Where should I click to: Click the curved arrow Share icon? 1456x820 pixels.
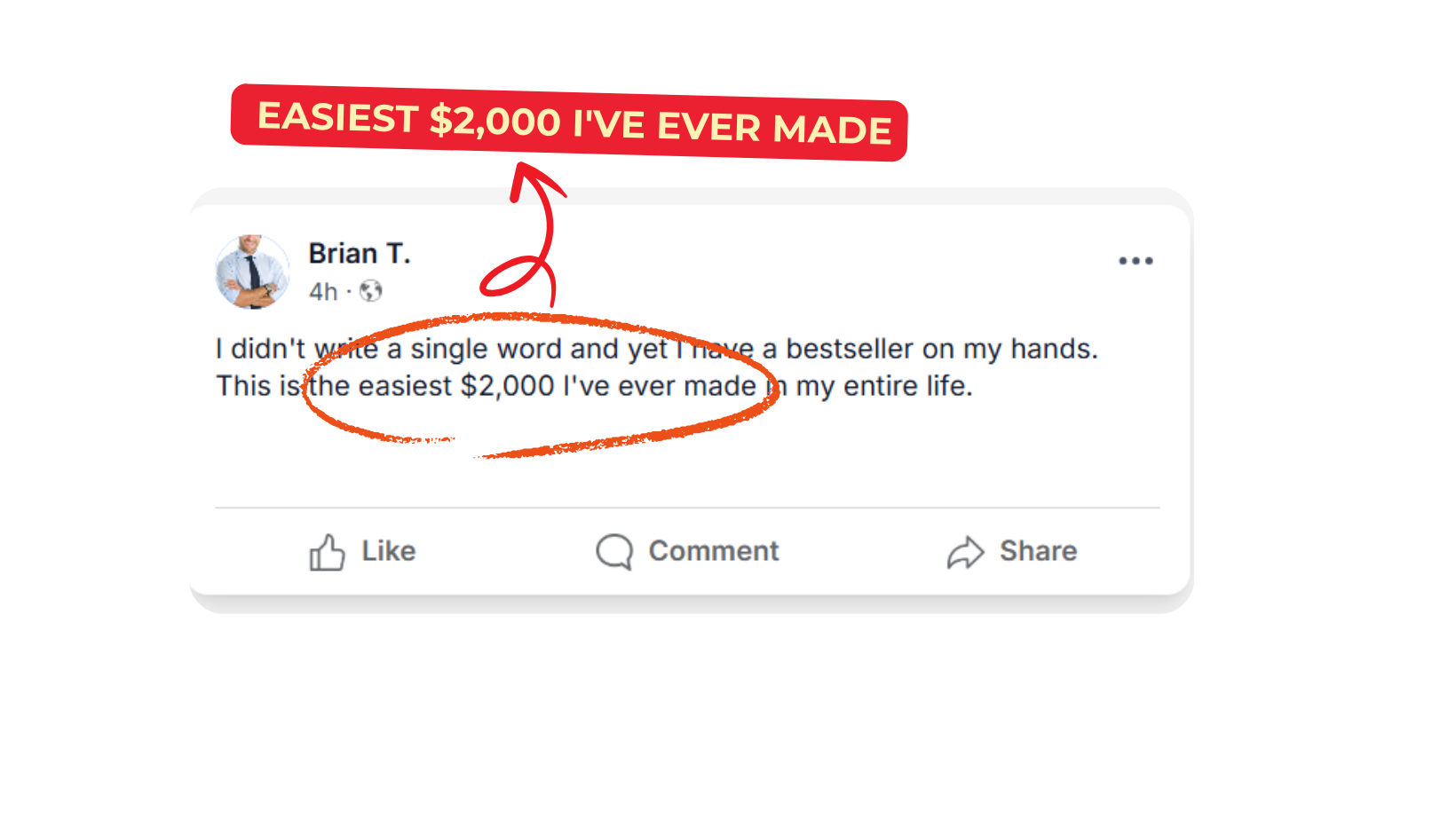[965, 552]
